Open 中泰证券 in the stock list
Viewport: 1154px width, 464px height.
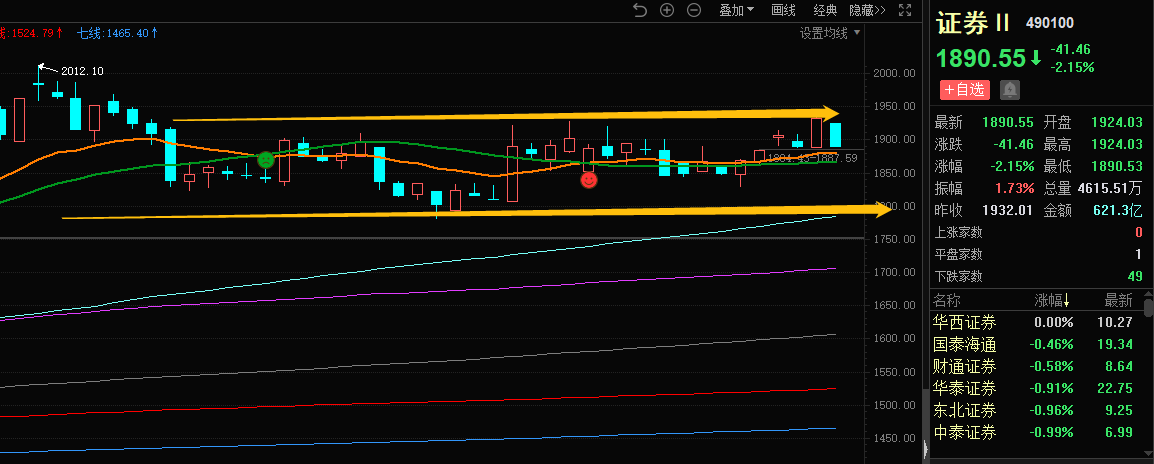pyautogui.click(x=964, y=432)
